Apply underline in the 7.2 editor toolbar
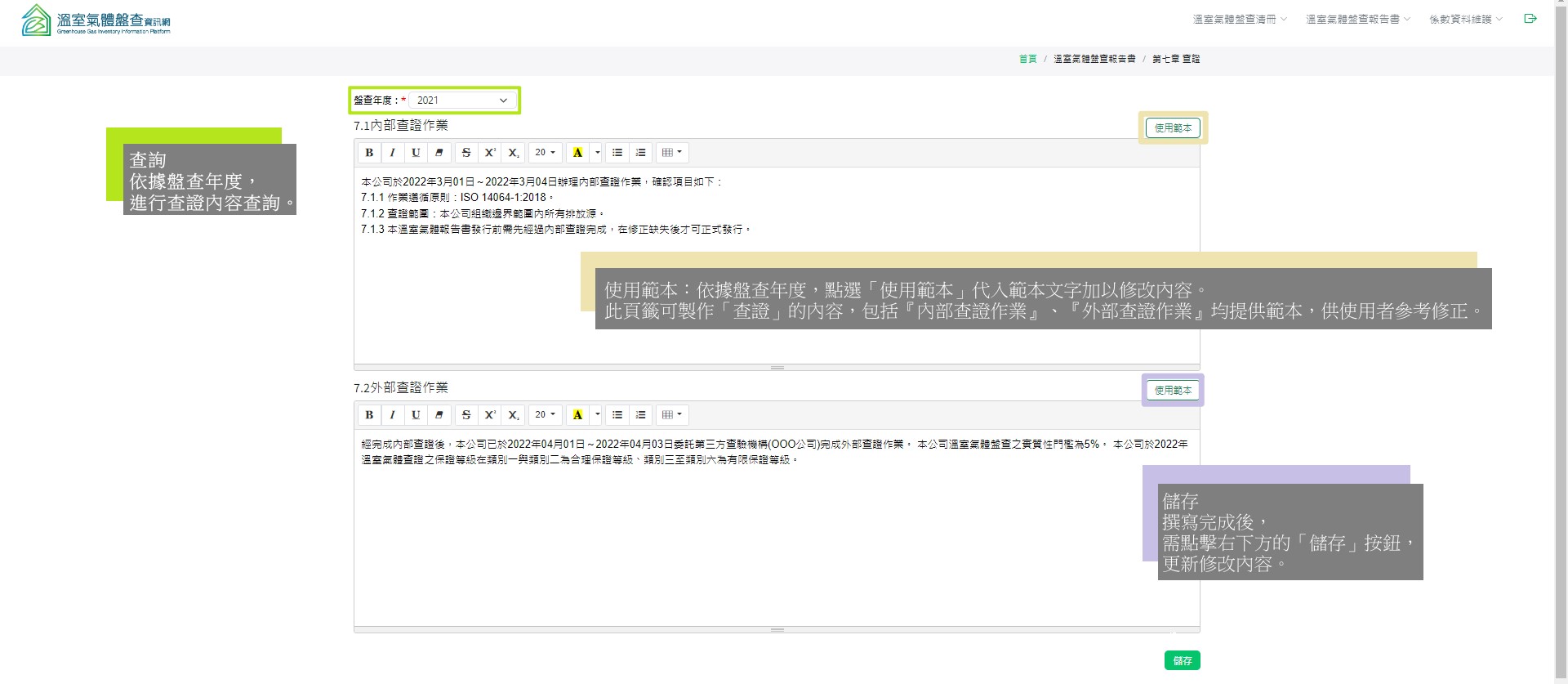 tap(416, 415)
